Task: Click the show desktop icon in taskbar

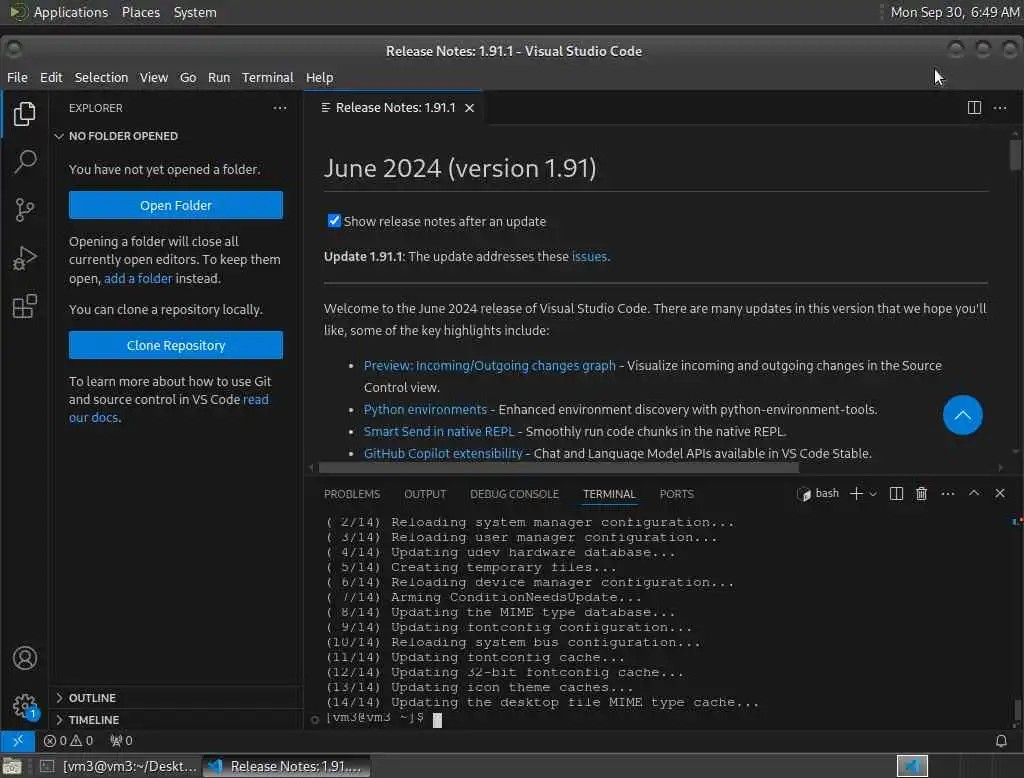Action: point(12,766)
